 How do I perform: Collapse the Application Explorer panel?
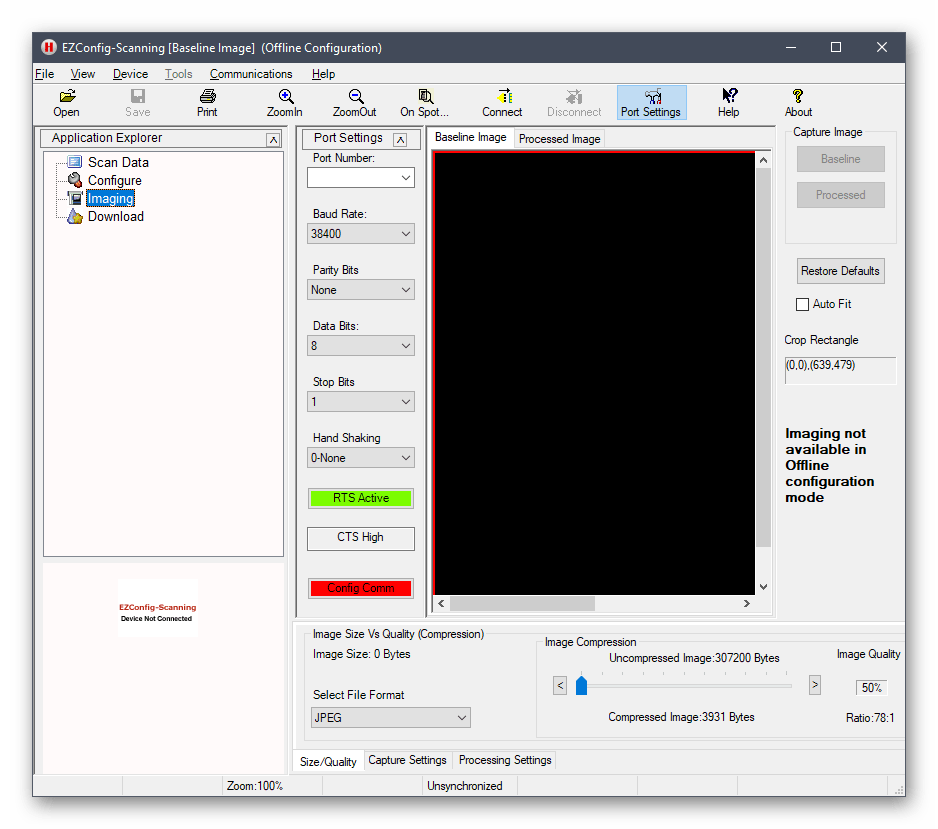[273, 139]
